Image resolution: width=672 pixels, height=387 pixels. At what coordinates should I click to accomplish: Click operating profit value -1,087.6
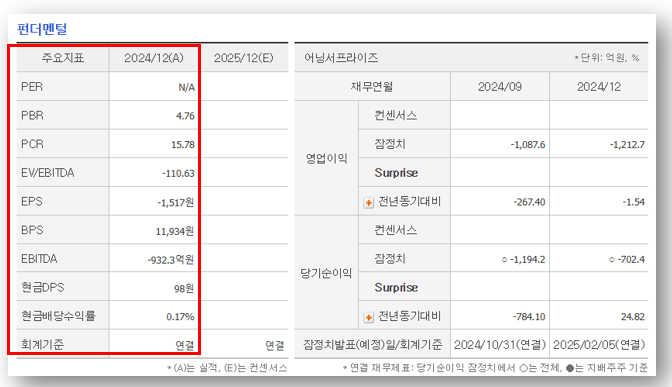point(528,145)
